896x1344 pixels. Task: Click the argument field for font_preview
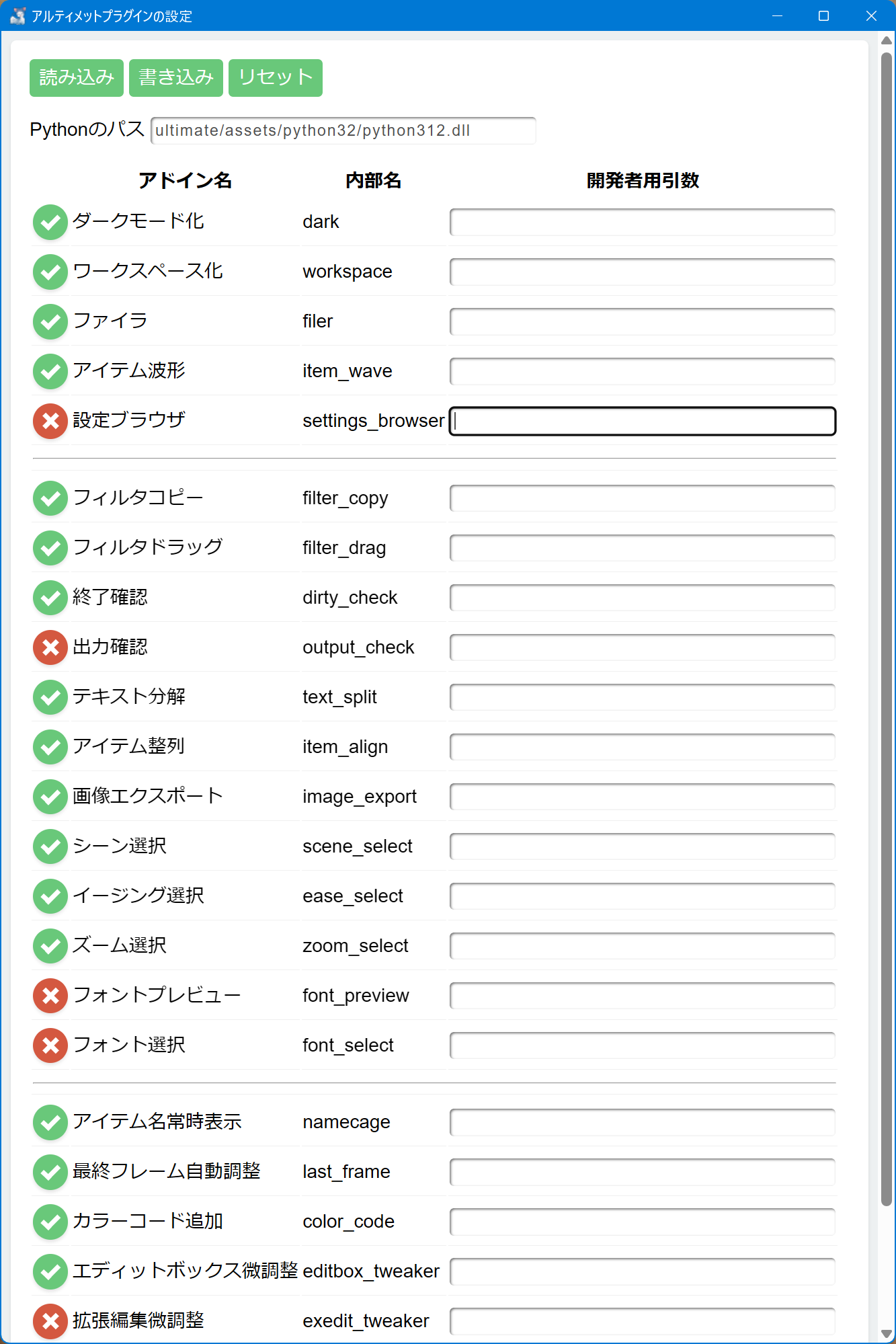click(643, 996)
